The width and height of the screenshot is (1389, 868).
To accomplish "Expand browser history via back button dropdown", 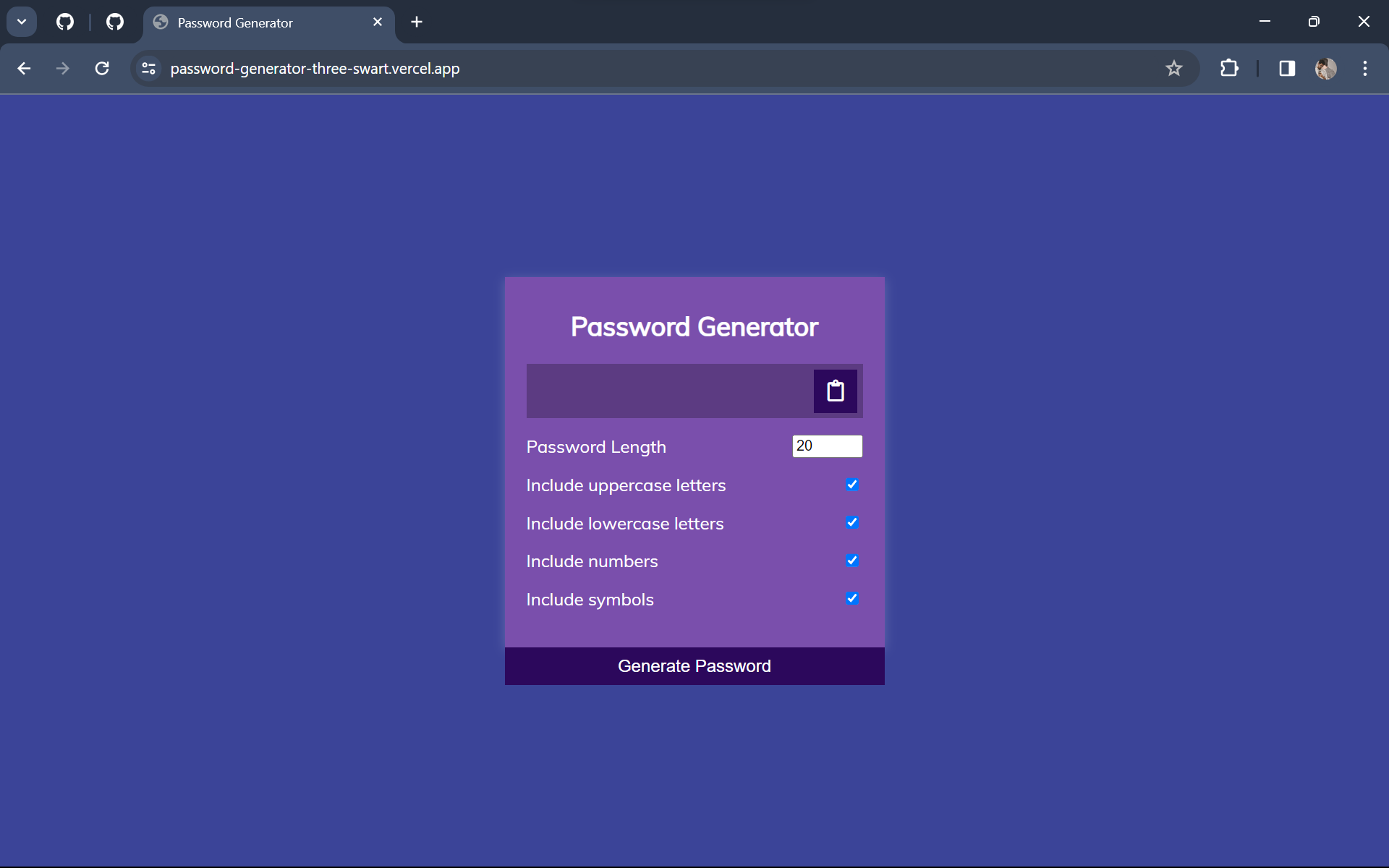I will pyautogui.click(x=24, y=68).
